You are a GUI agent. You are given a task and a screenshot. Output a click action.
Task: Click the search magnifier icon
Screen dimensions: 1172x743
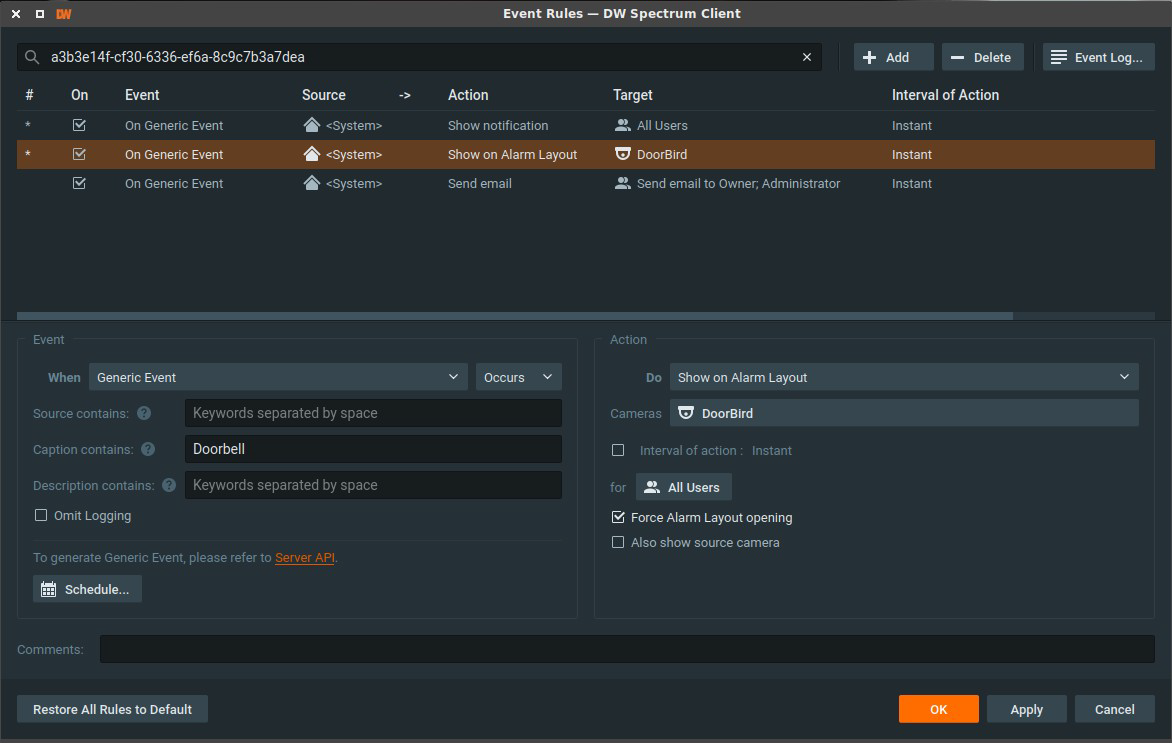pyautogui.click(x=31, y=57)
